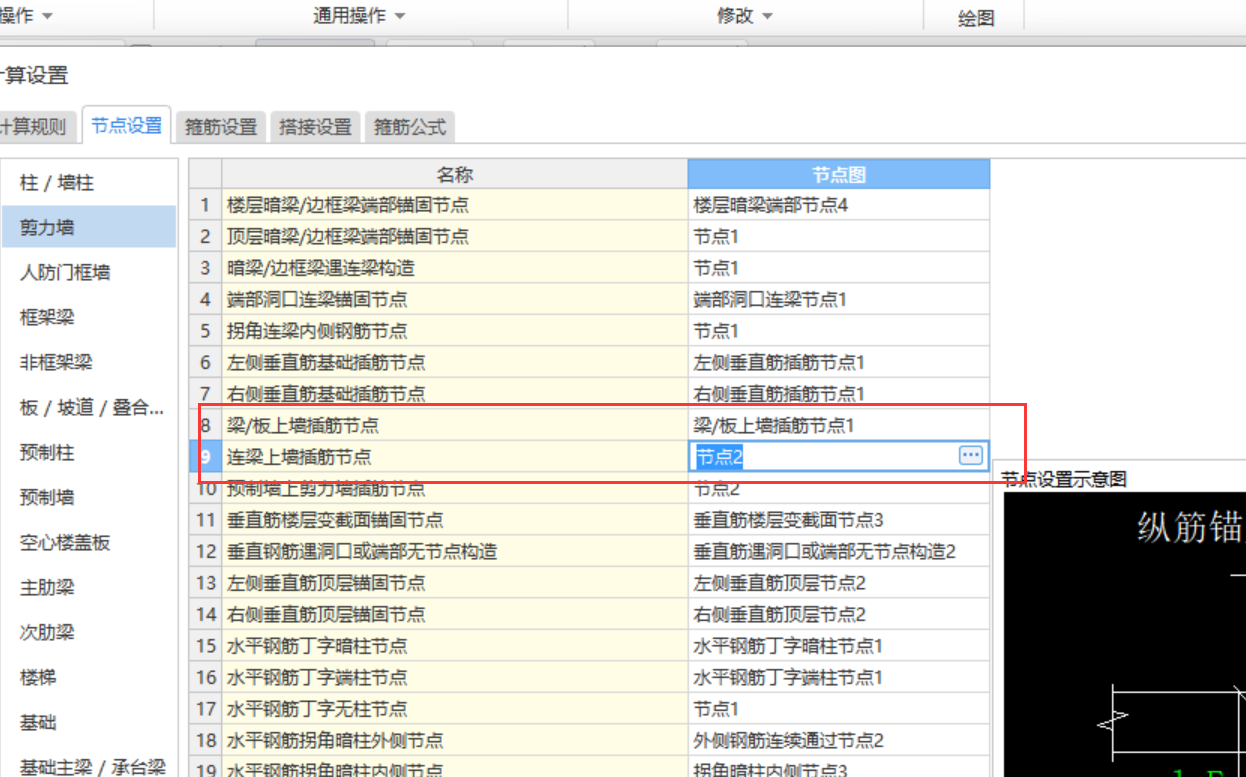Select 次肋梁 in component list

pos(88,632)
